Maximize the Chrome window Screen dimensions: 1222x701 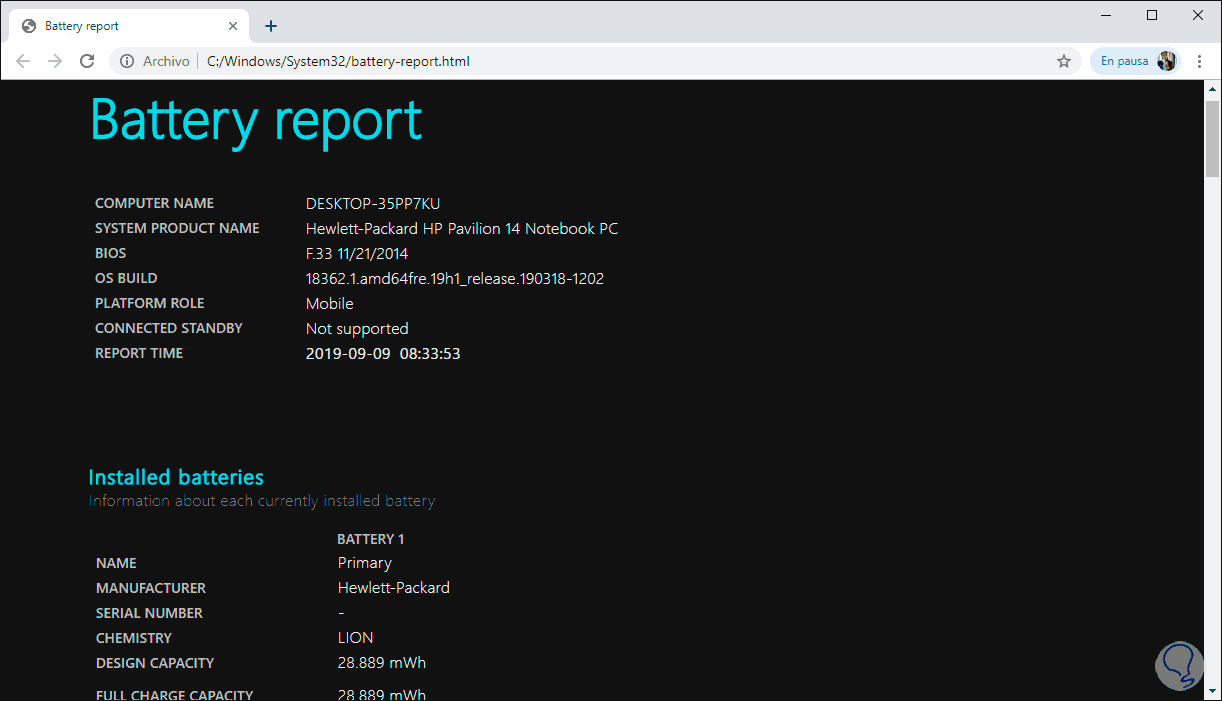click(1152, 15)
